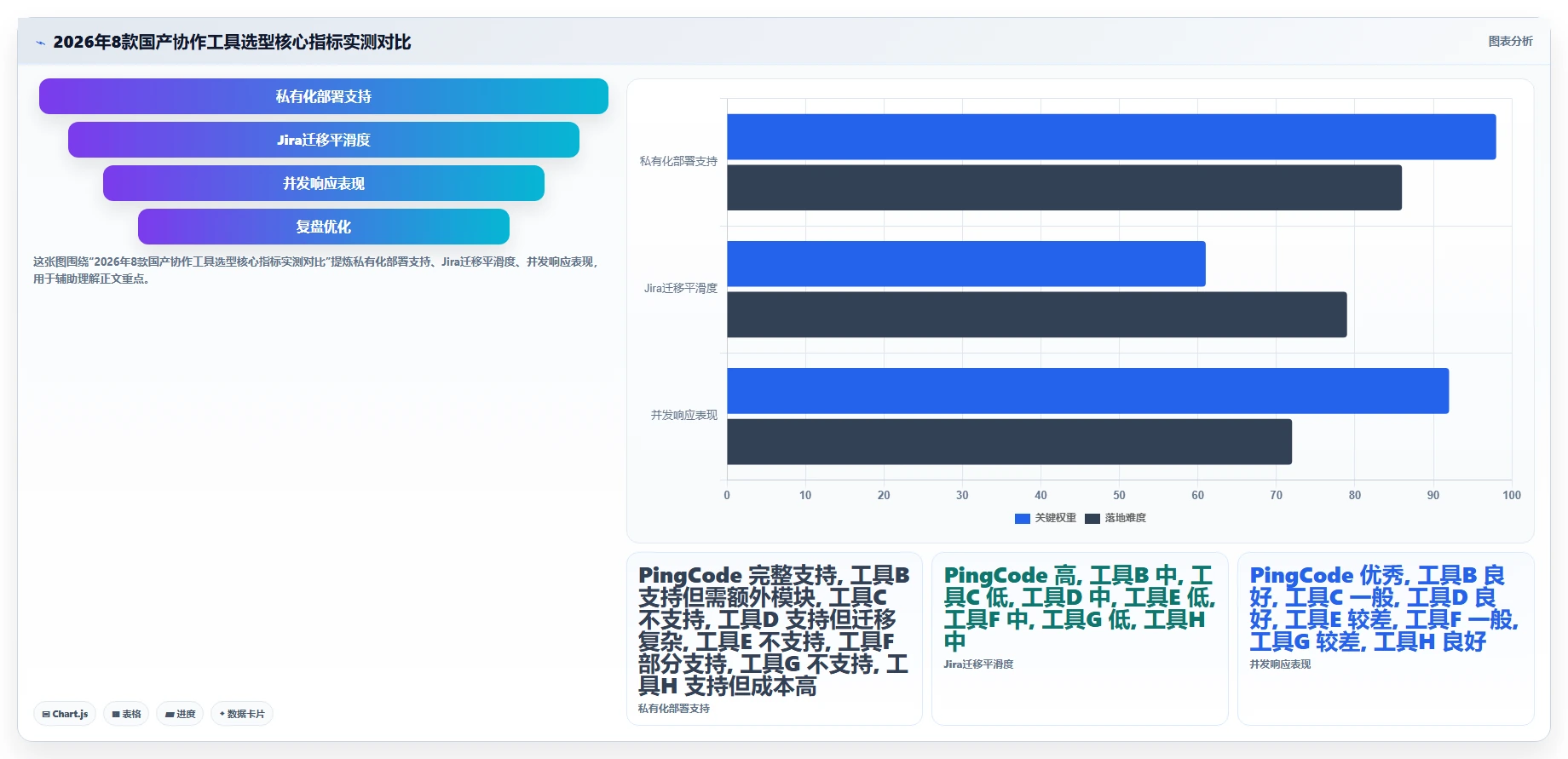Viewport: 1568px width, 759px height.
Task: Click the Jira迁移平滑度 caption in second card
Action: [978, 664]
